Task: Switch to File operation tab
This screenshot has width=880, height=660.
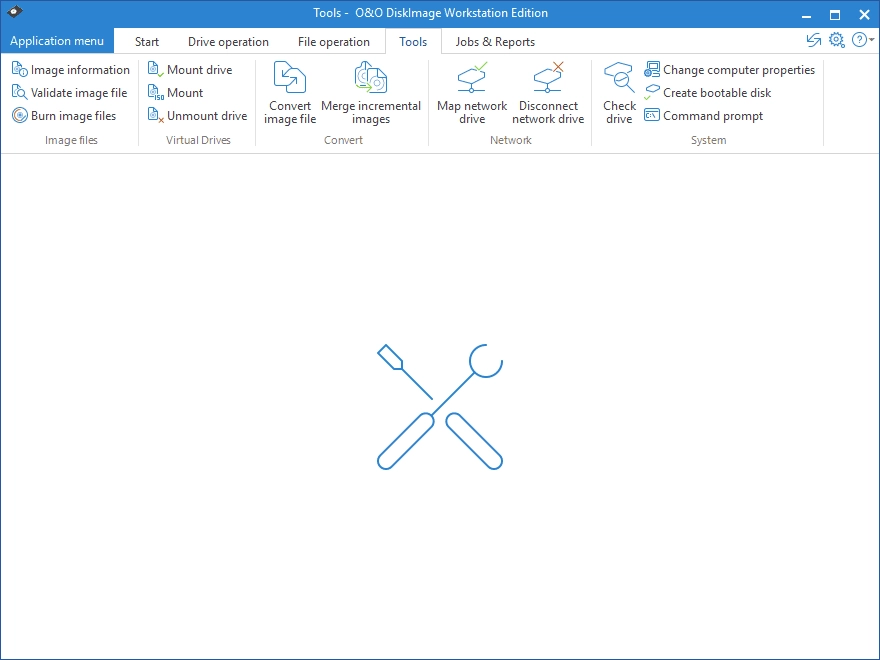Action: pos(333,42)
